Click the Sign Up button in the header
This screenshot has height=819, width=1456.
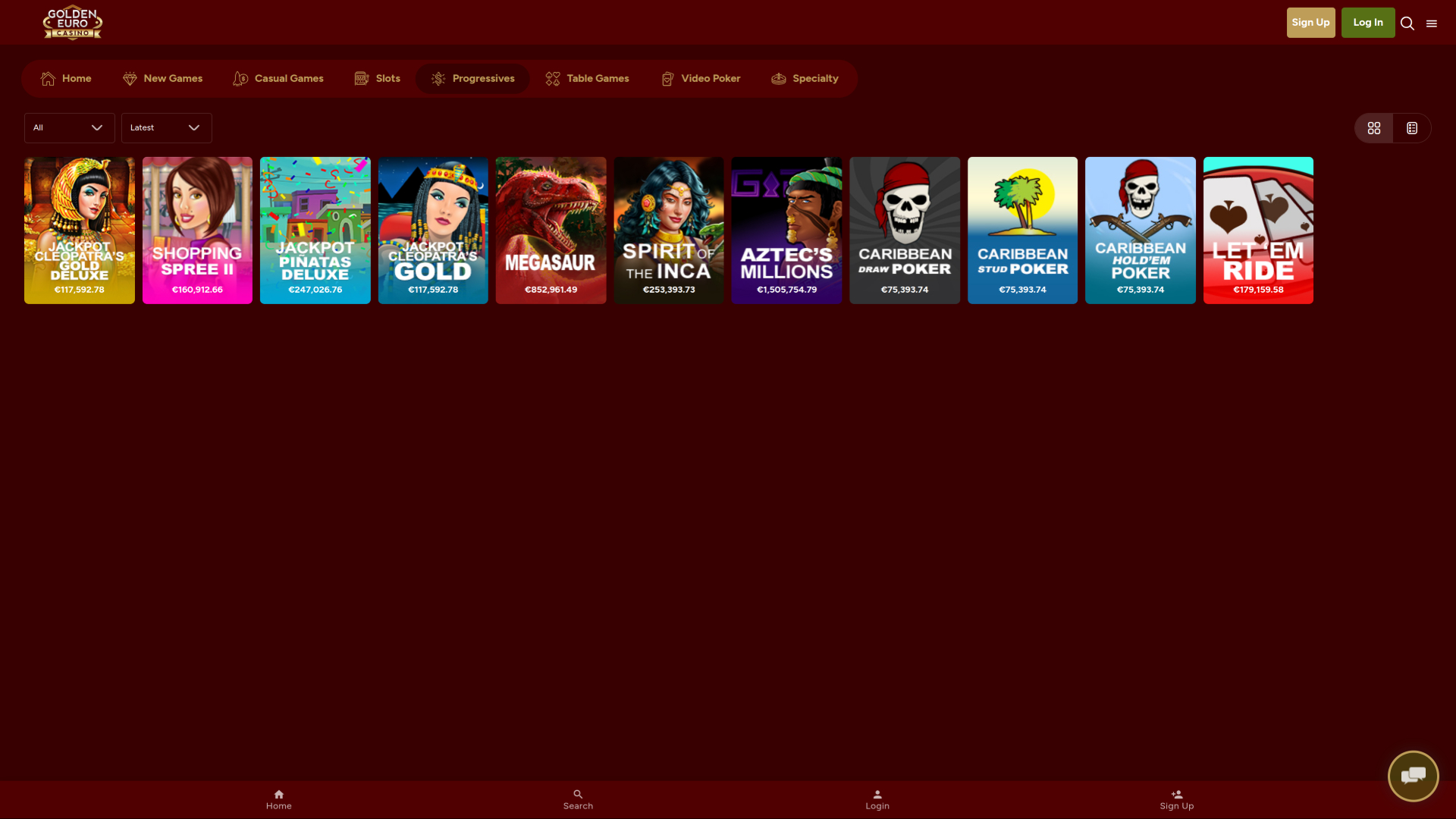[1310, 22]
